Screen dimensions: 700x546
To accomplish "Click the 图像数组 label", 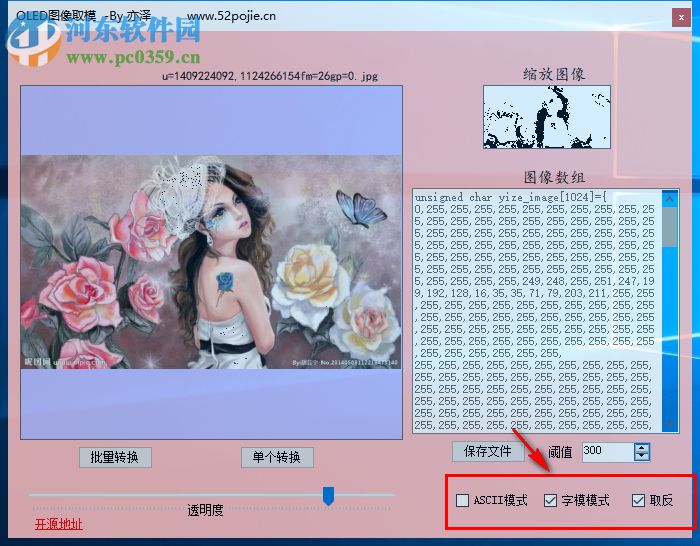I will 554,177.
